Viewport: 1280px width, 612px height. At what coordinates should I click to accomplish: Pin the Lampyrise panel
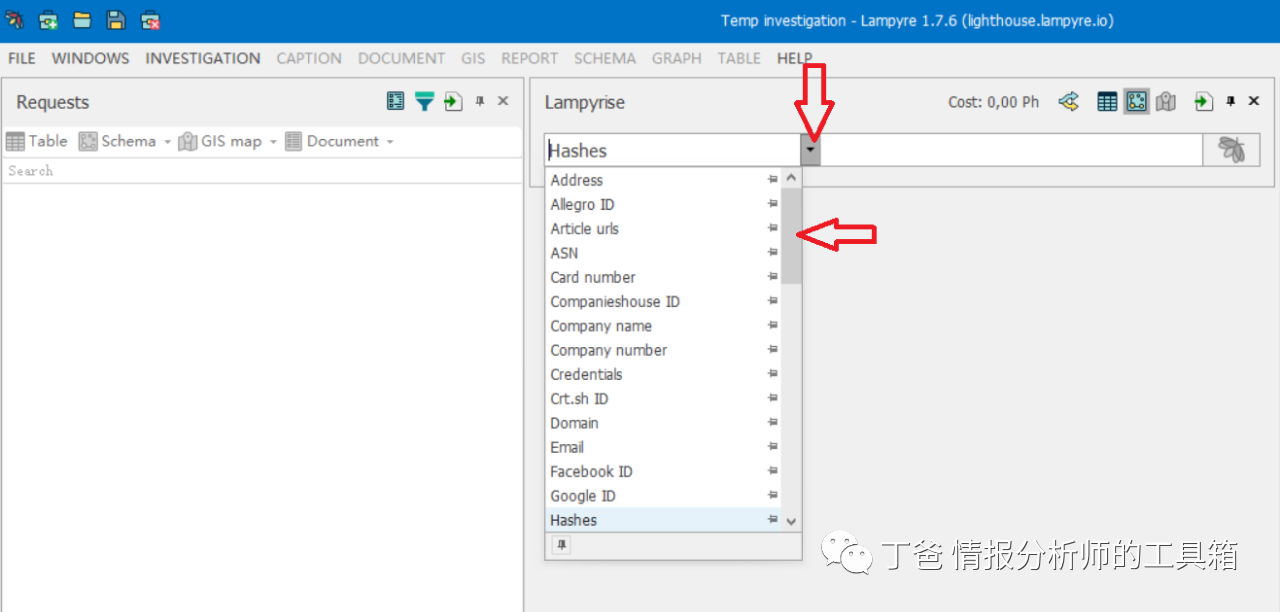pos(1230,101)
